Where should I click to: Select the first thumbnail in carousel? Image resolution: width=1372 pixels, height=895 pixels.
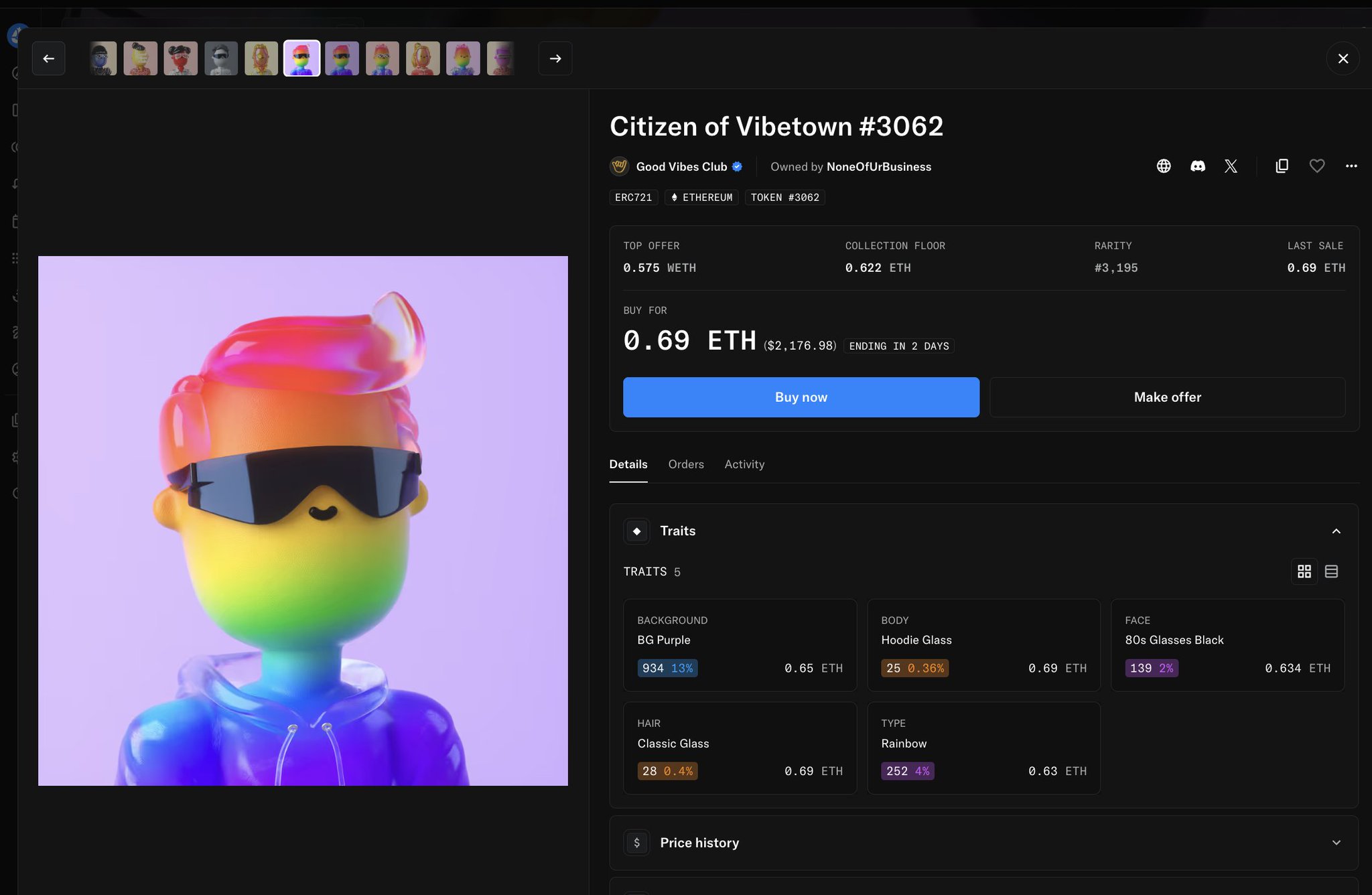click(102, 58)
